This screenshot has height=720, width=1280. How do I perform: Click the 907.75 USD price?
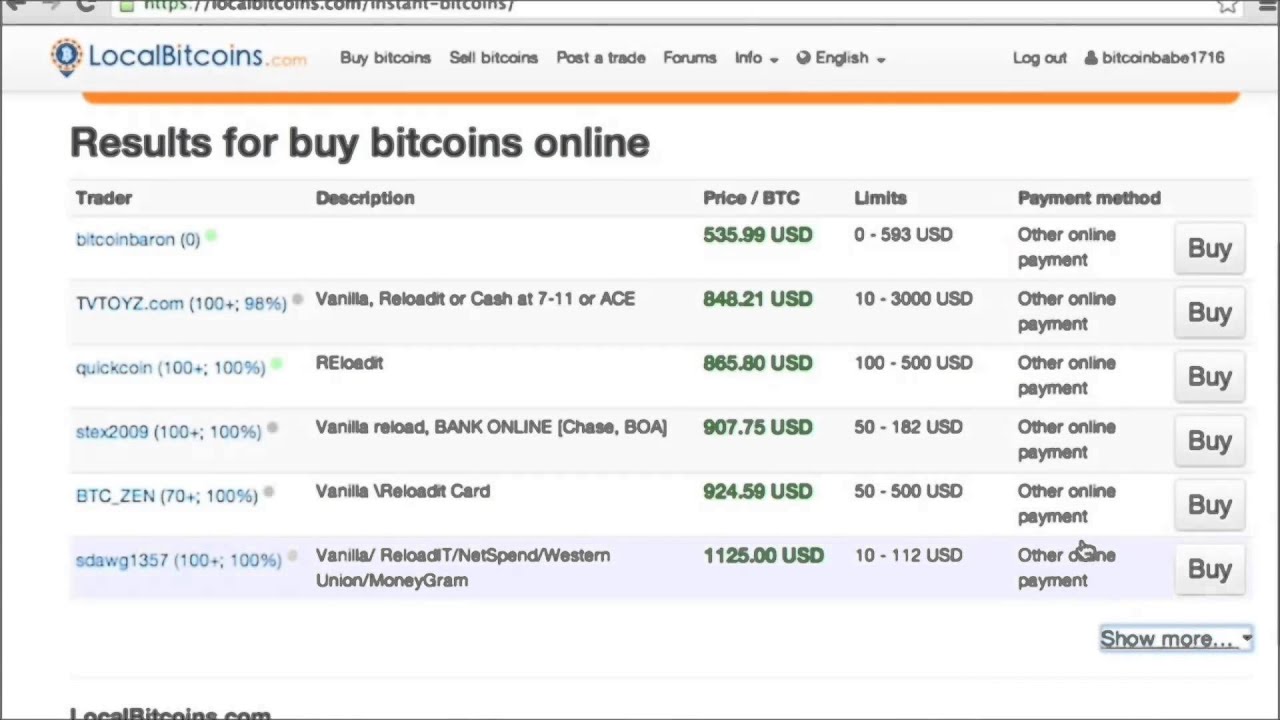click(x=757, y=427)
